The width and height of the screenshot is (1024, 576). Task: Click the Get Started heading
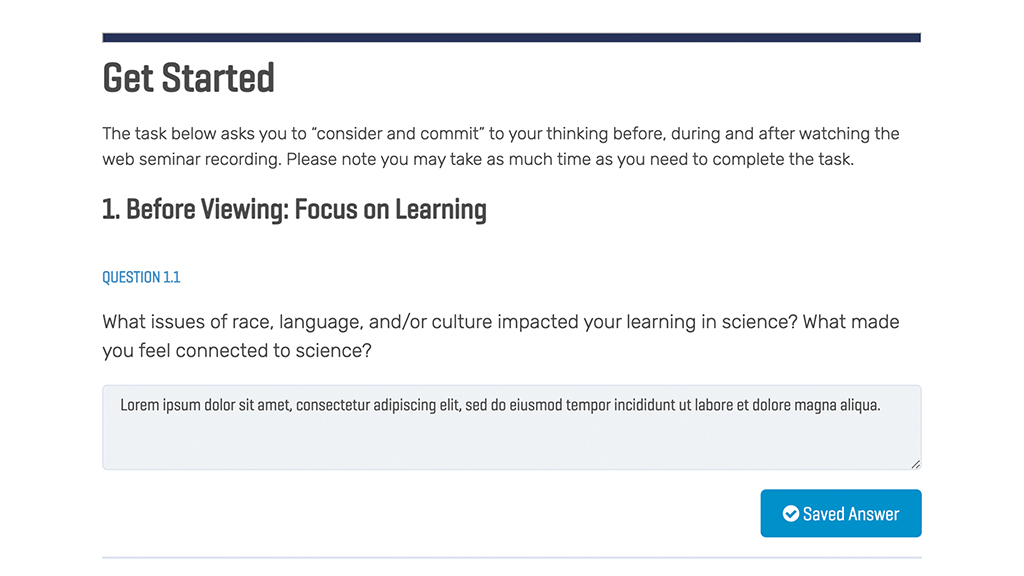pos(188,78)
